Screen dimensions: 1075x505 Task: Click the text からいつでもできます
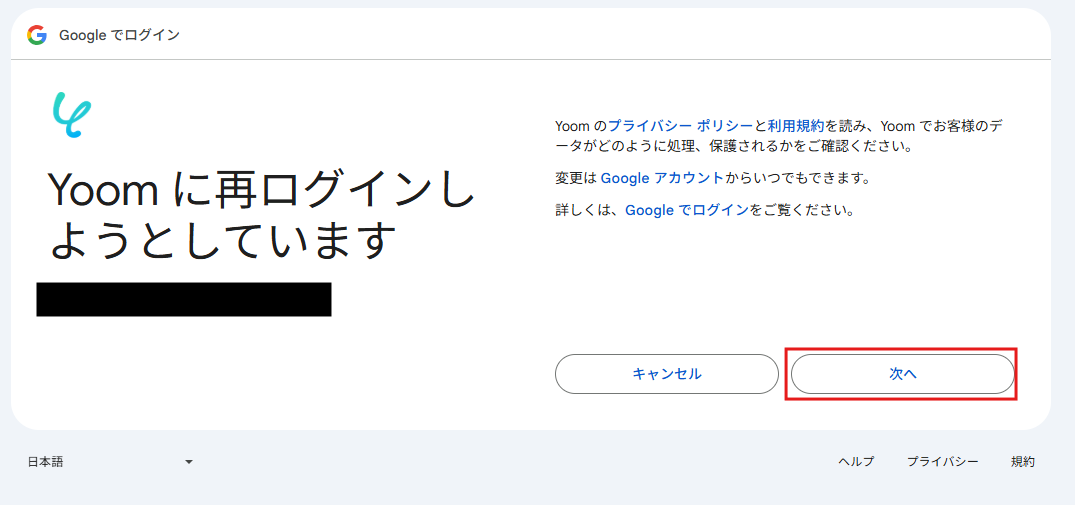tap(797, 178)
